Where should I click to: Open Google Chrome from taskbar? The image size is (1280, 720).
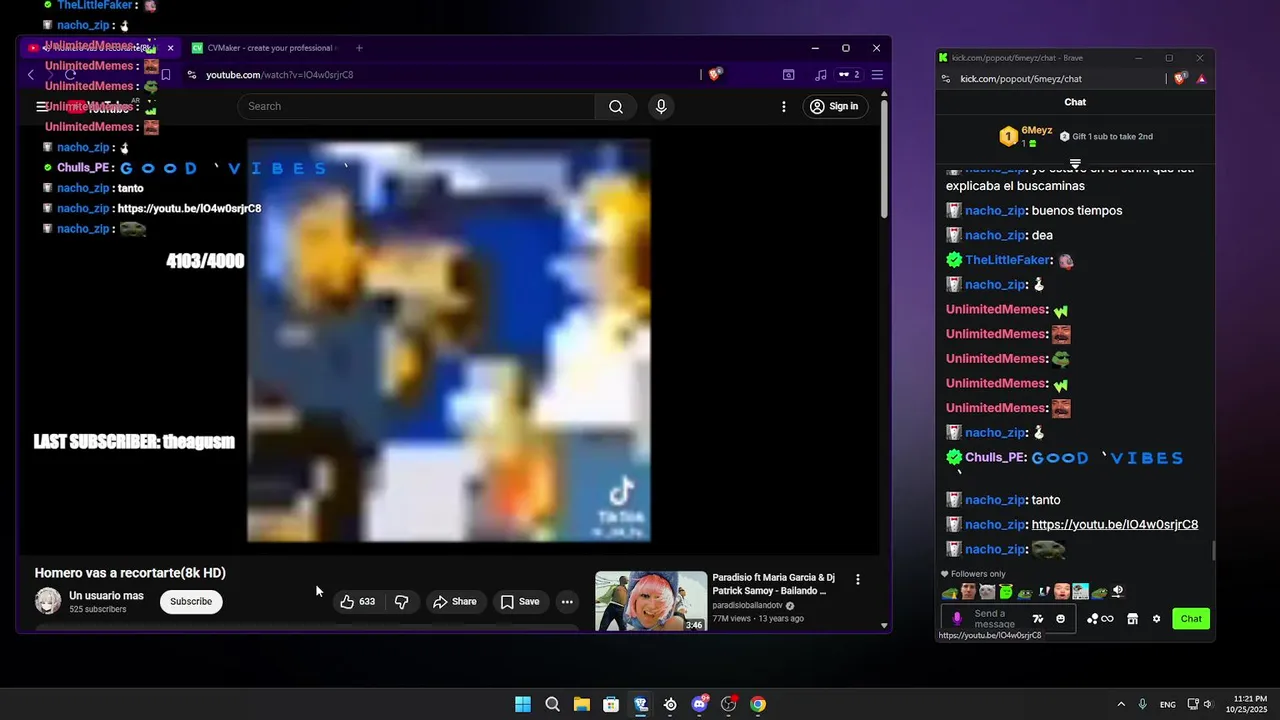coord(758,704)
